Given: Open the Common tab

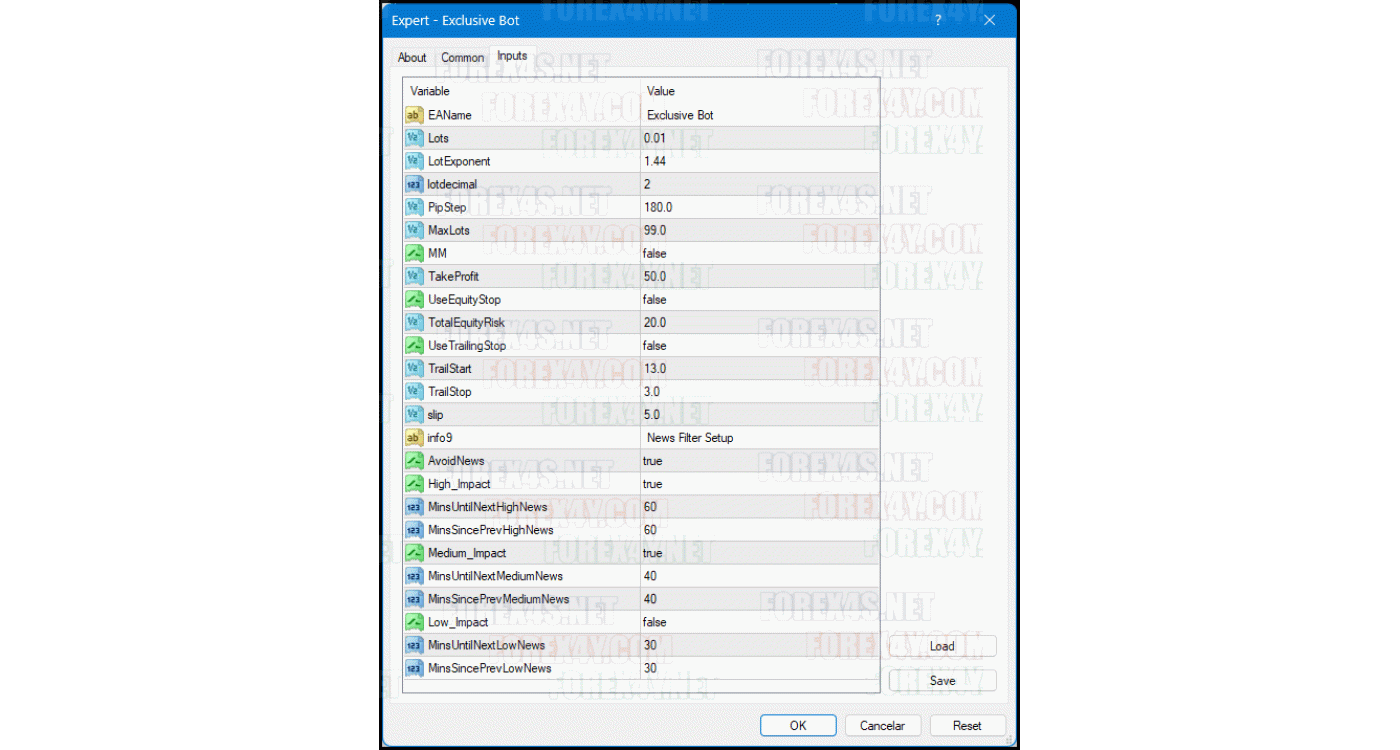Looking at the screenshot, I should (462, 58).
